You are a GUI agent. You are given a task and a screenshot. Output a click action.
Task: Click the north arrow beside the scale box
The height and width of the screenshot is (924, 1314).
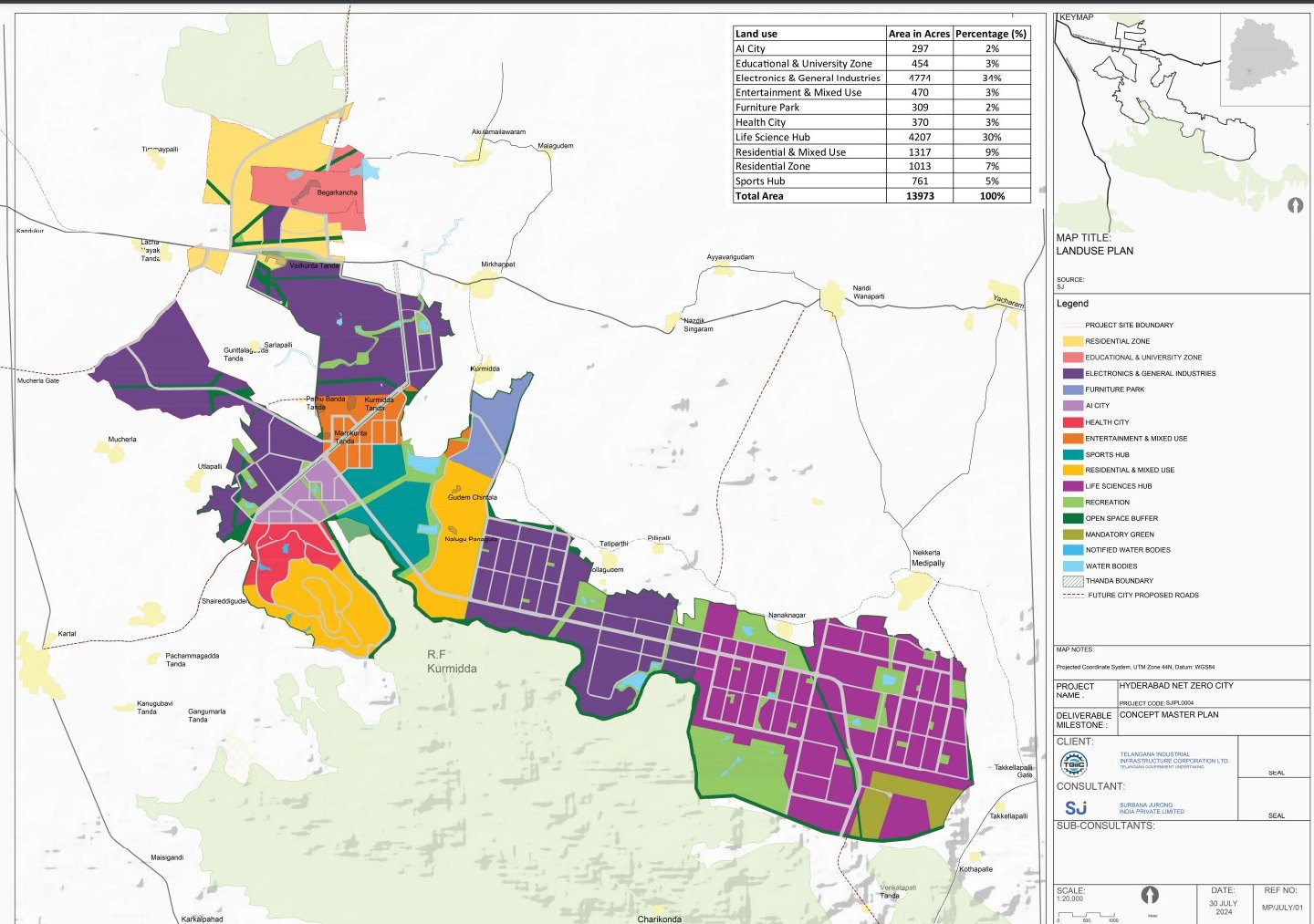(x=1150, y=895)
